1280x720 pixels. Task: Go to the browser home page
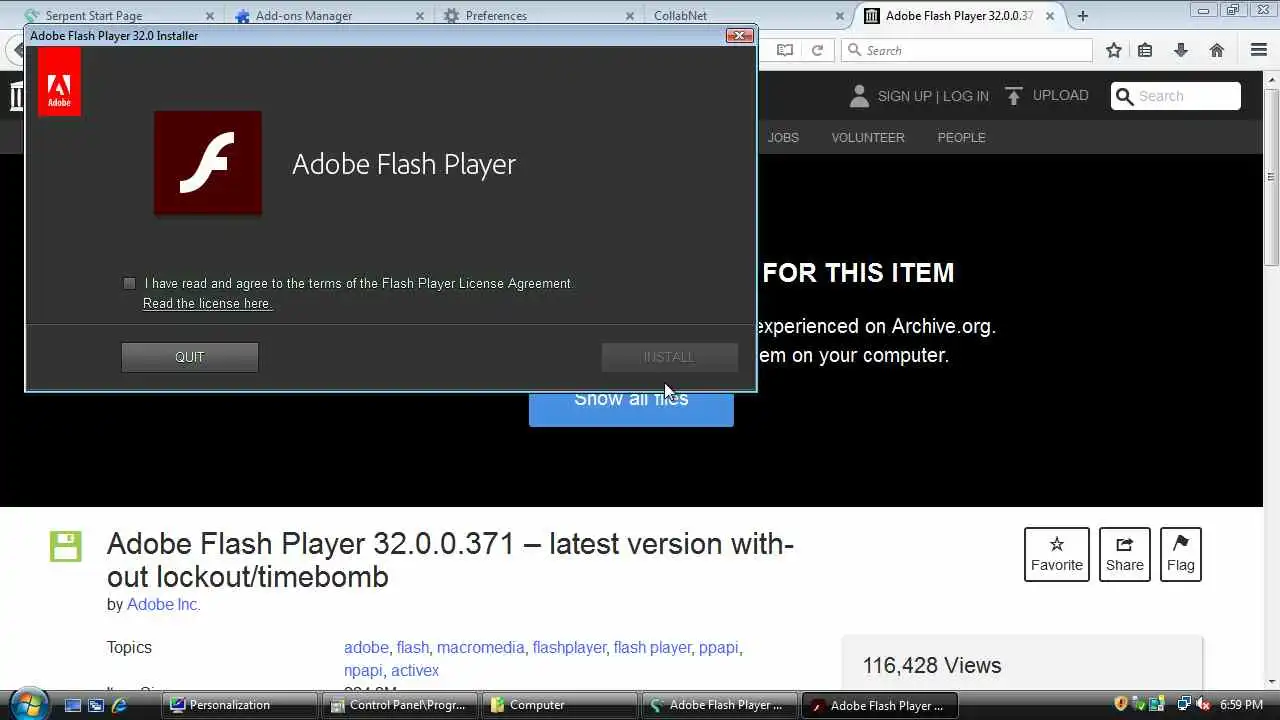pos(1217,50)
